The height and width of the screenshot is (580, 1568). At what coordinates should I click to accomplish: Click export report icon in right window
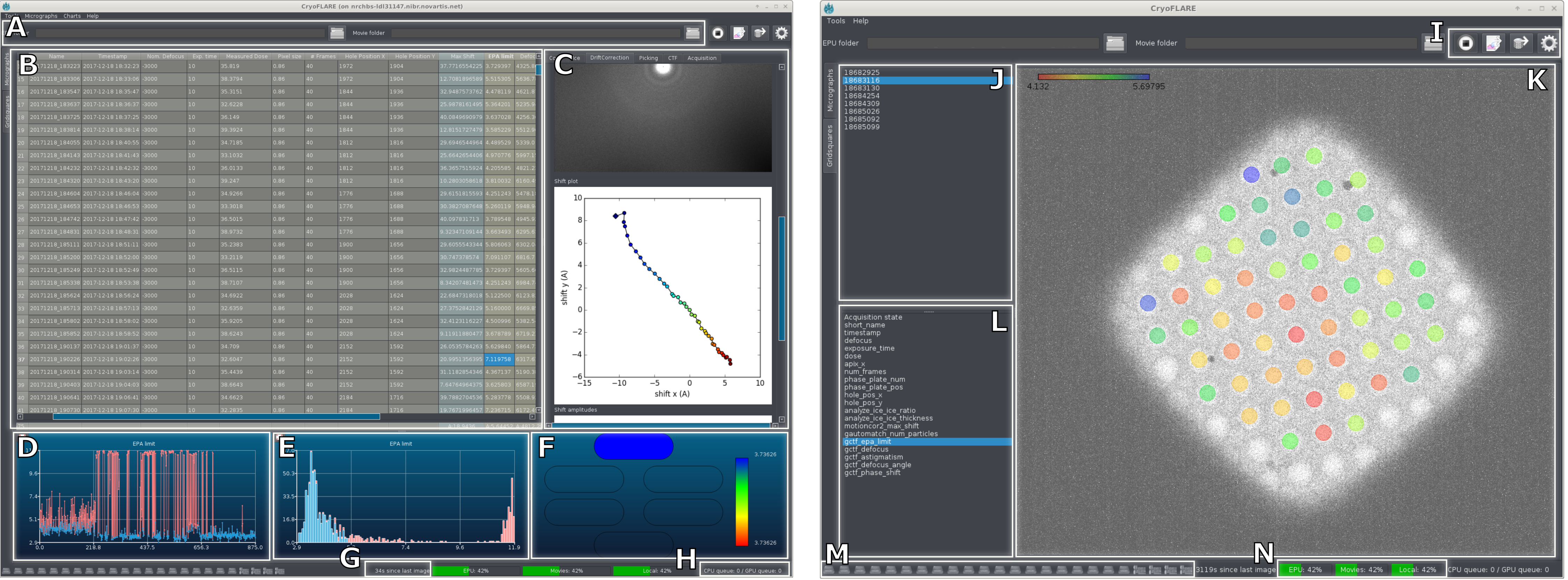coord(1493,43)
